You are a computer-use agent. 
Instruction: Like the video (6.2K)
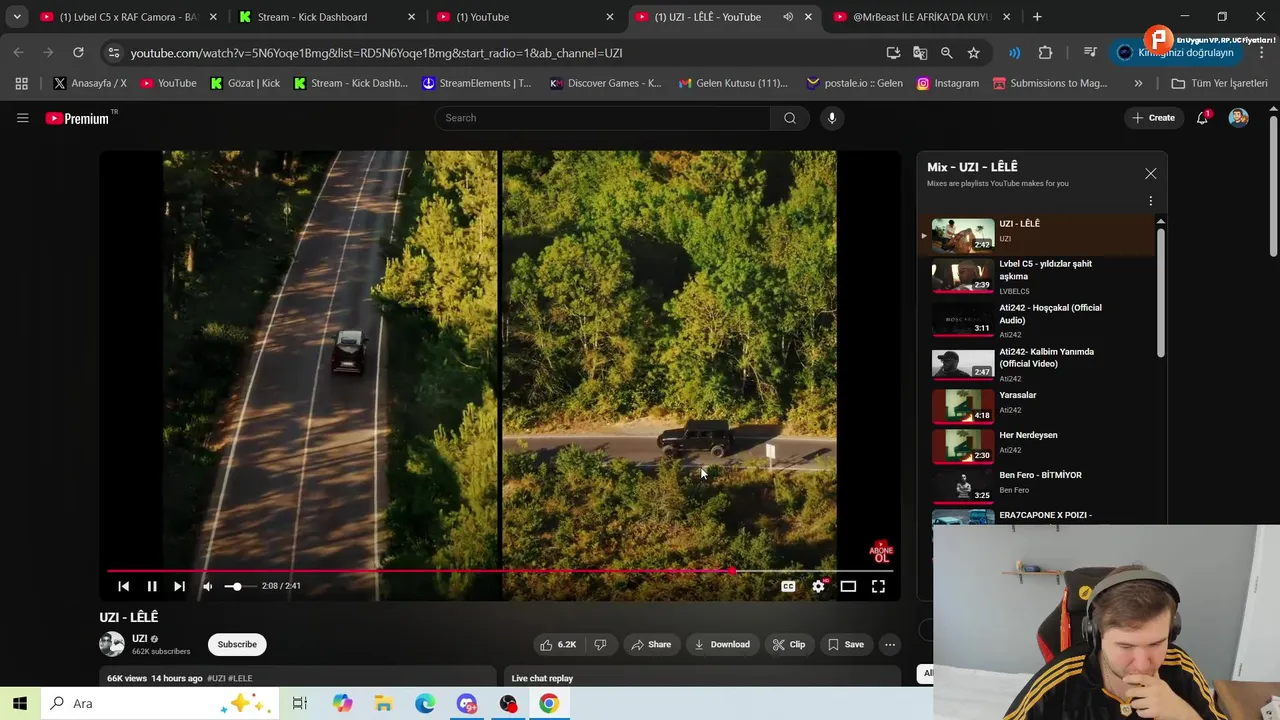click(x=558, y=644)
